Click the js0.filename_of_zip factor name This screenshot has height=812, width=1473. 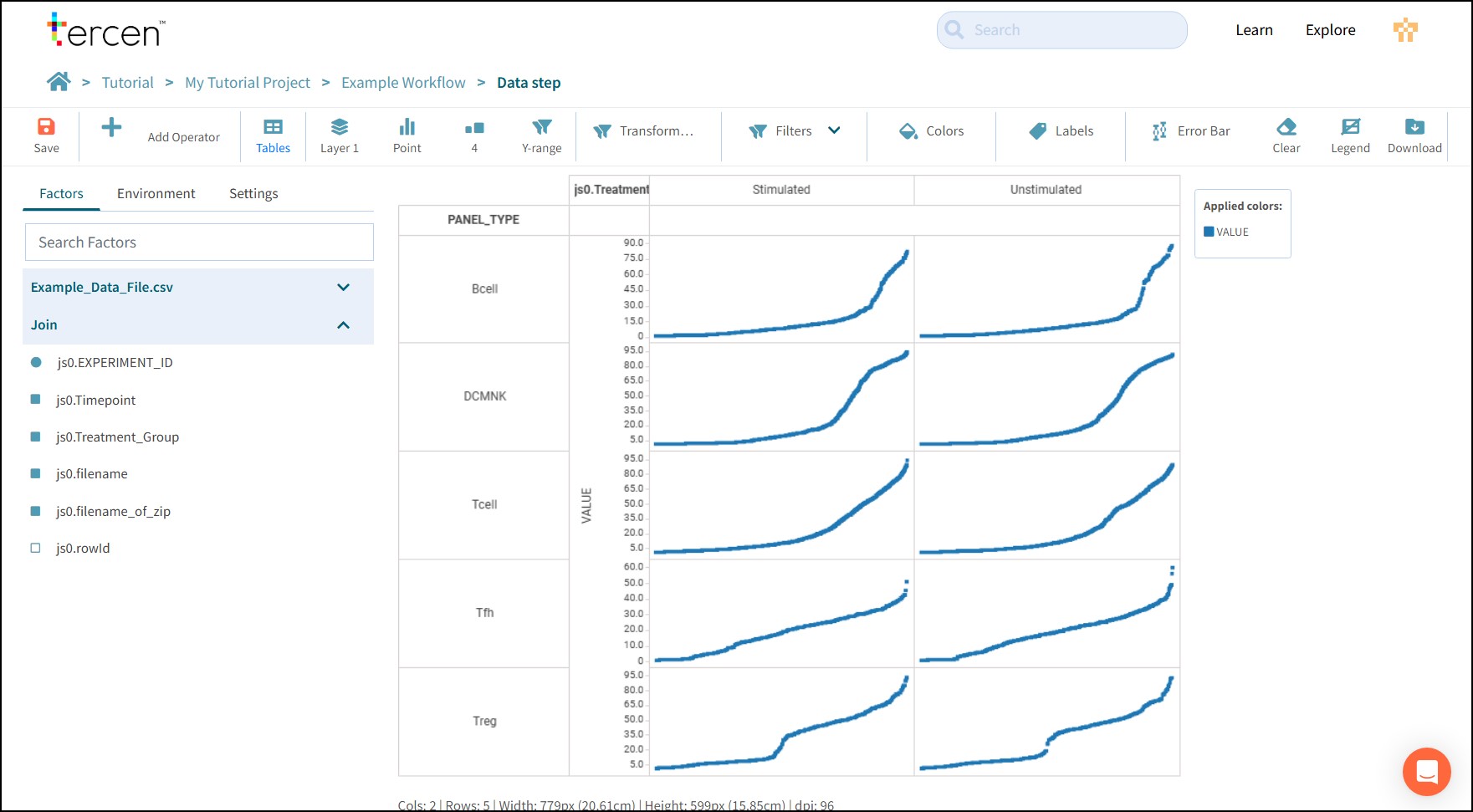coord(114,511)
